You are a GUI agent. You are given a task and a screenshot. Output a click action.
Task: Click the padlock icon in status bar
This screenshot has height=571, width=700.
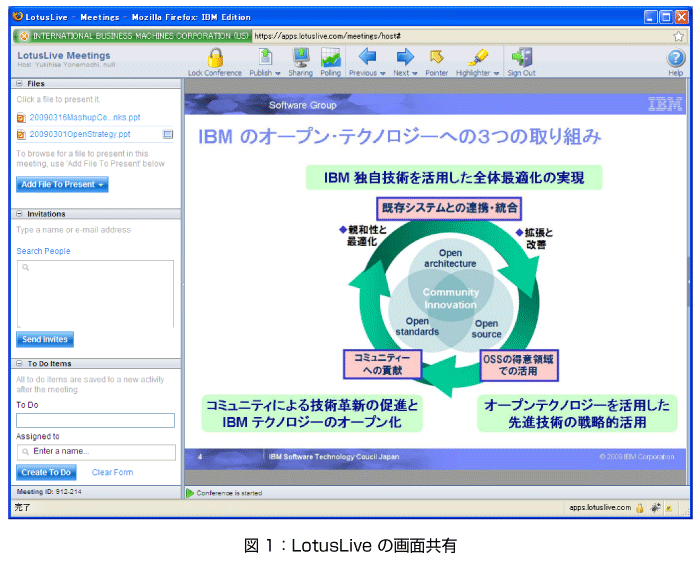click(x=640, y=508)
